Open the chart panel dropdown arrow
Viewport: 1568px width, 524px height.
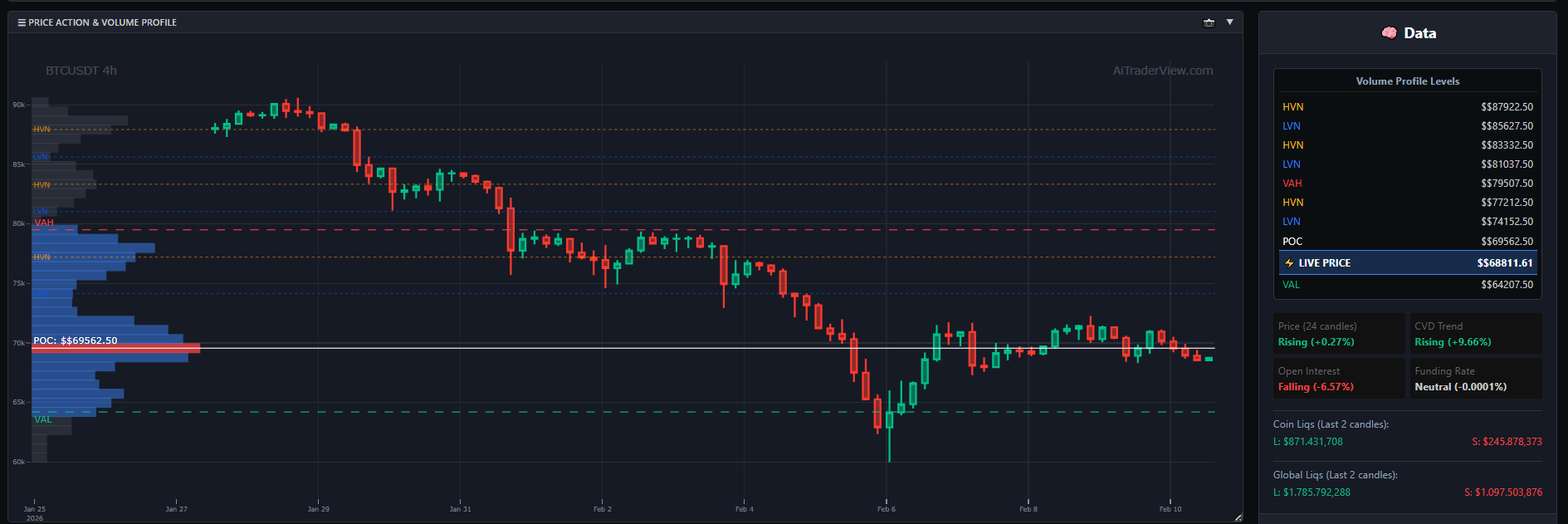(1230, 22)
